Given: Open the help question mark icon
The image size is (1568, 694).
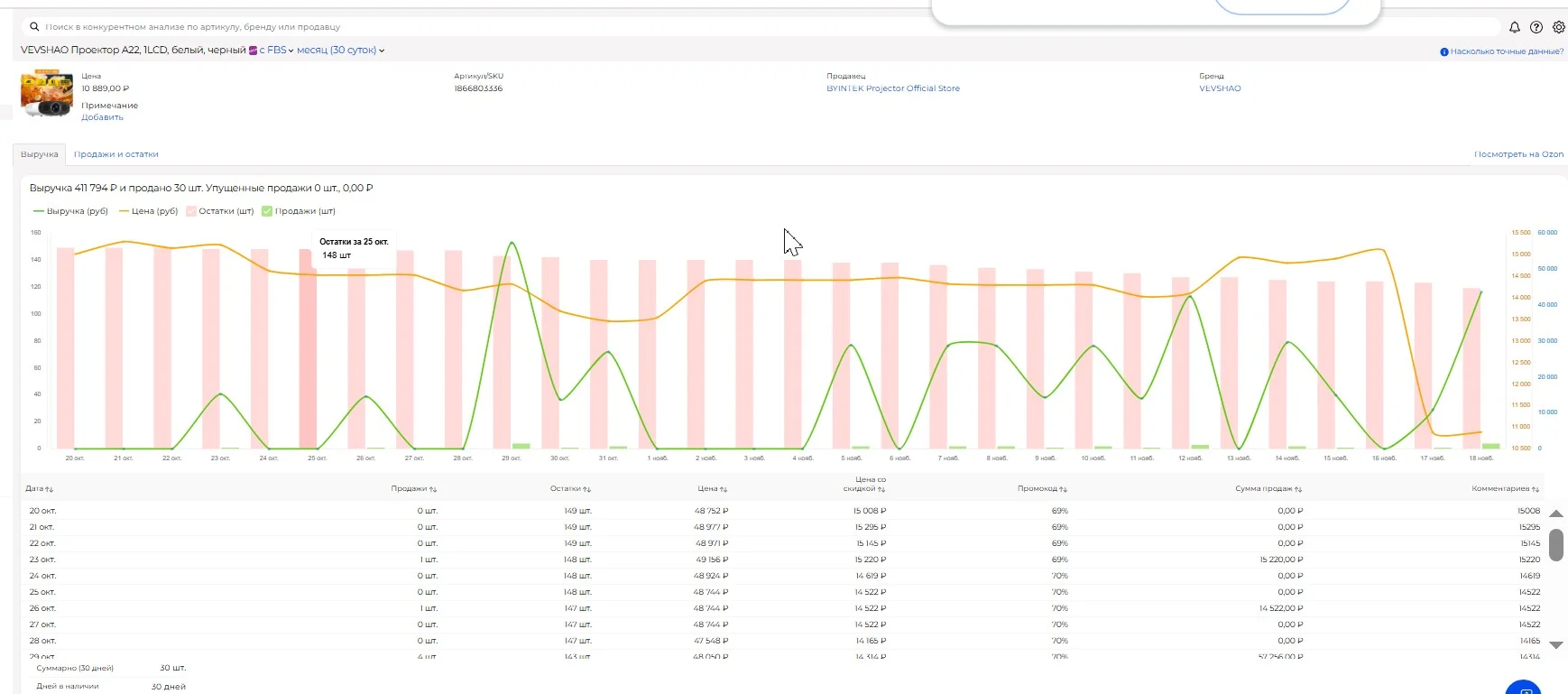Looking at the screenshot, I should click(x=1536, y=27).
